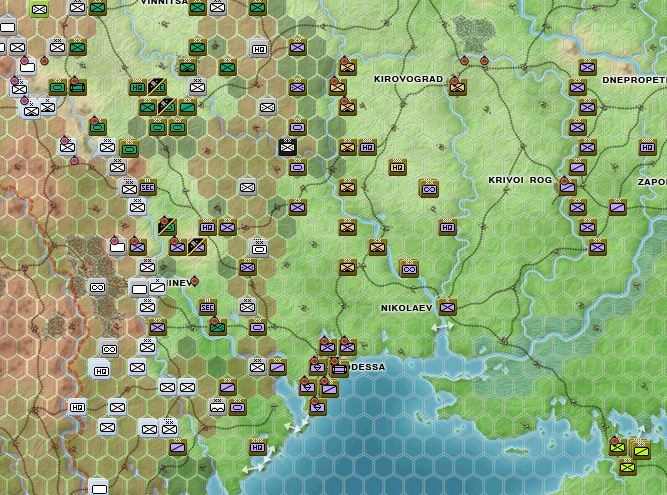Select the purple HQ beside purple infantry near Kishinev

pos(208,228)
